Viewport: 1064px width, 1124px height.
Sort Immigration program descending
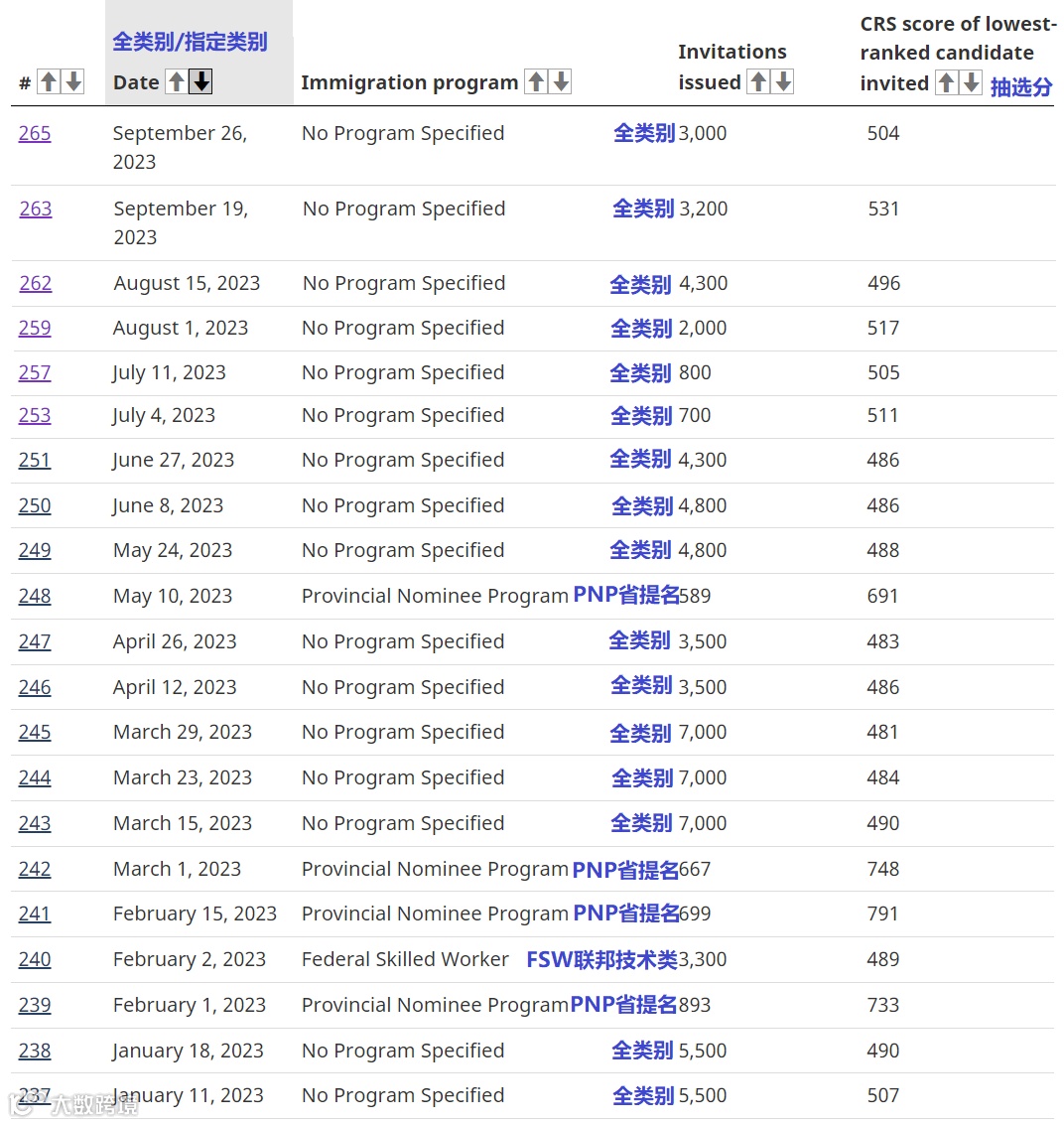tap(561, 81)
